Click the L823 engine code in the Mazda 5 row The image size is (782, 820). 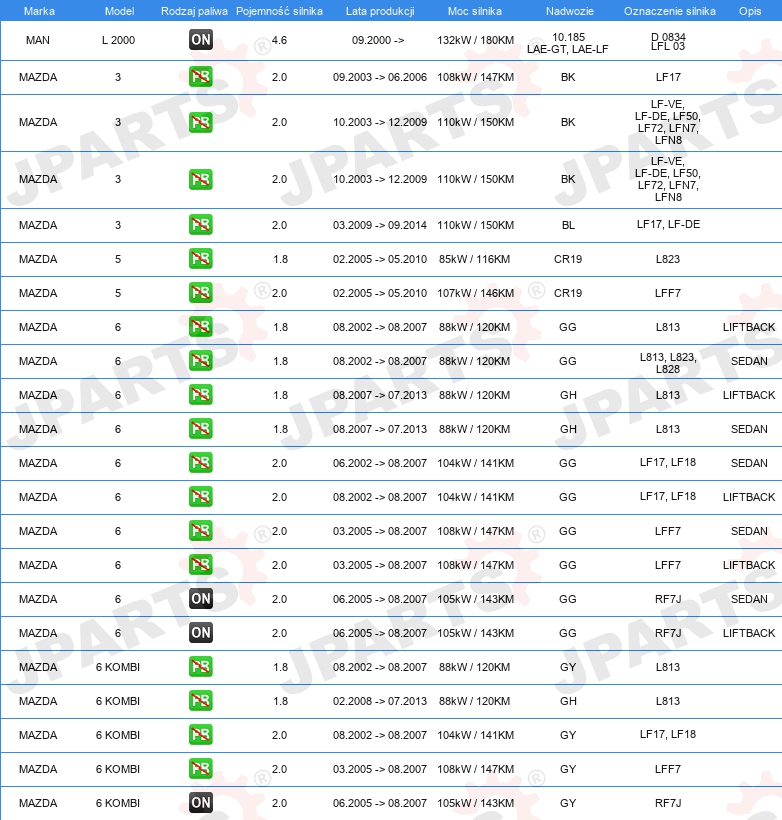(x=668, y=259)
